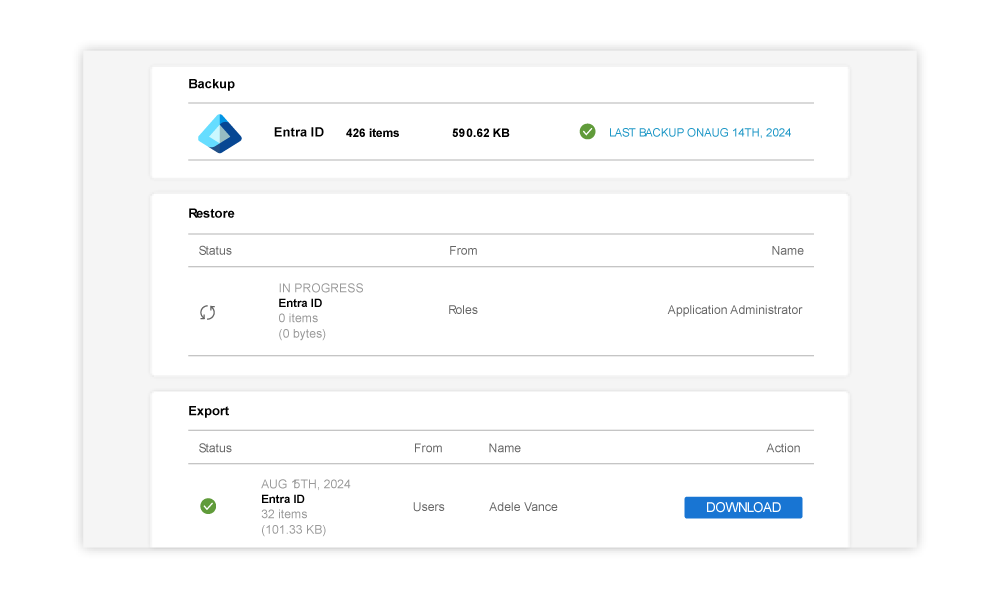Click the Export table Status column header
Image resolution: width=1000 pixels, height=596 pixels.
coord(215,448)
